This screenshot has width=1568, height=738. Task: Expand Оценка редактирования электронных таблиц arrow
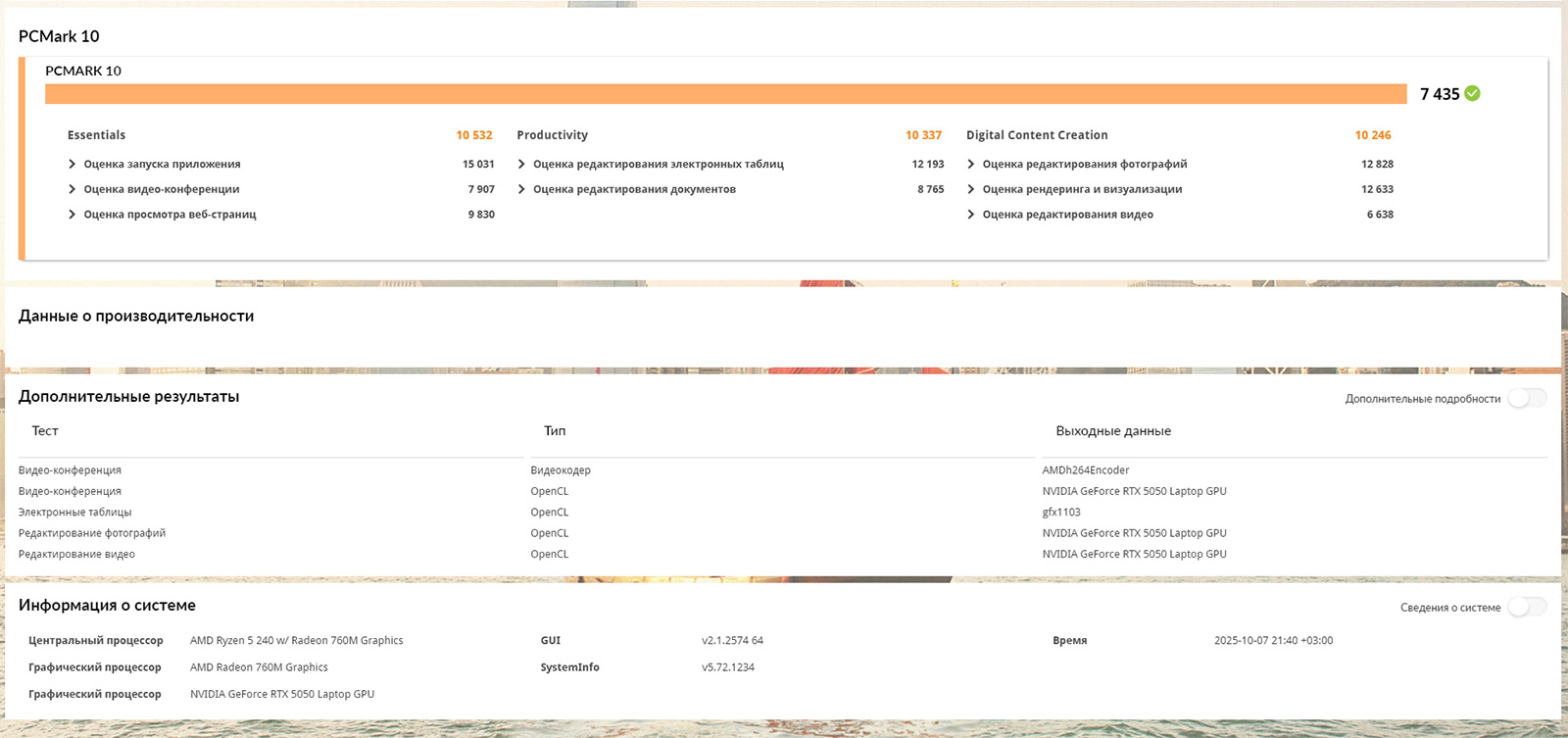(521, 165)
